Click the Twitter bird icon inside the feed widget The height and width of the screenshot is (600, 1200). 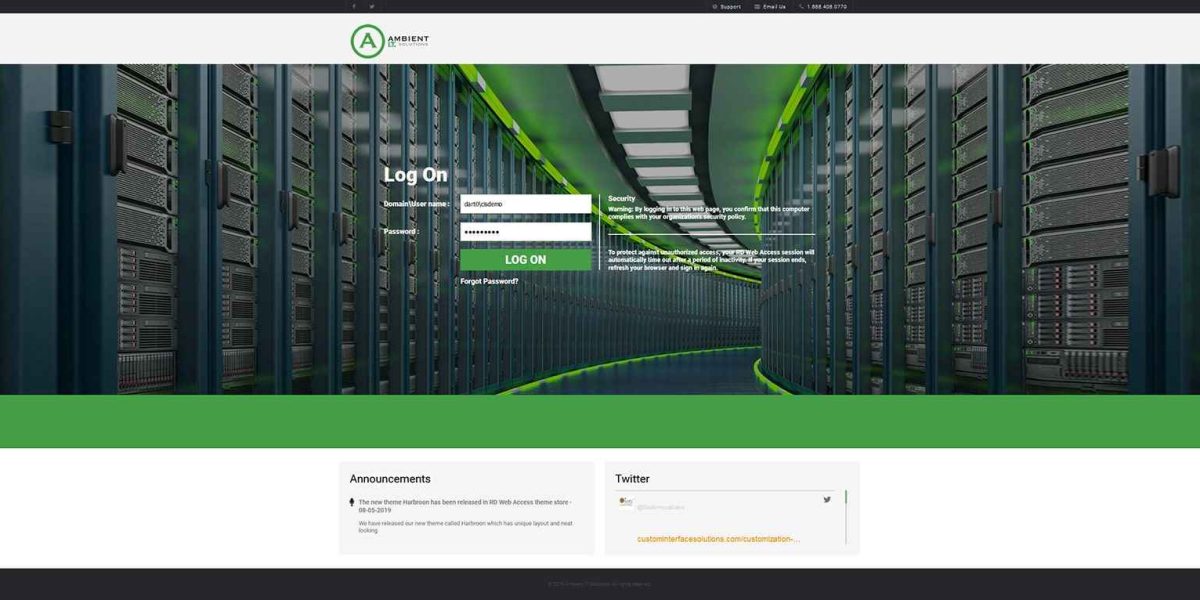pyautogui.click(x=827, y=499)
